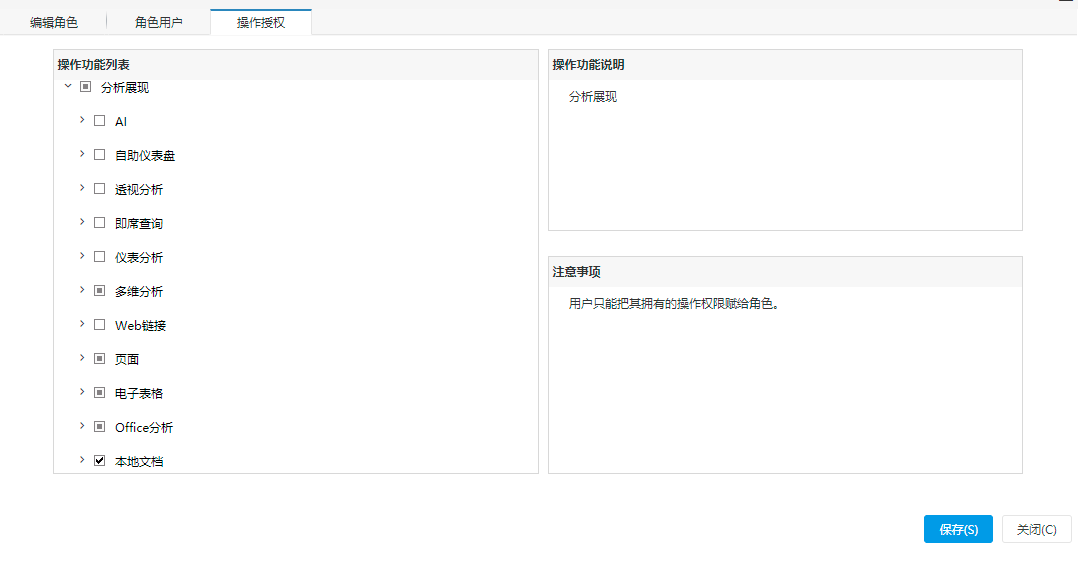This screenshot has width=1078, height=563.
Task: Uncheck the 本地文档 checkbox
Action: pyautogui.click(x=100, y=461)
